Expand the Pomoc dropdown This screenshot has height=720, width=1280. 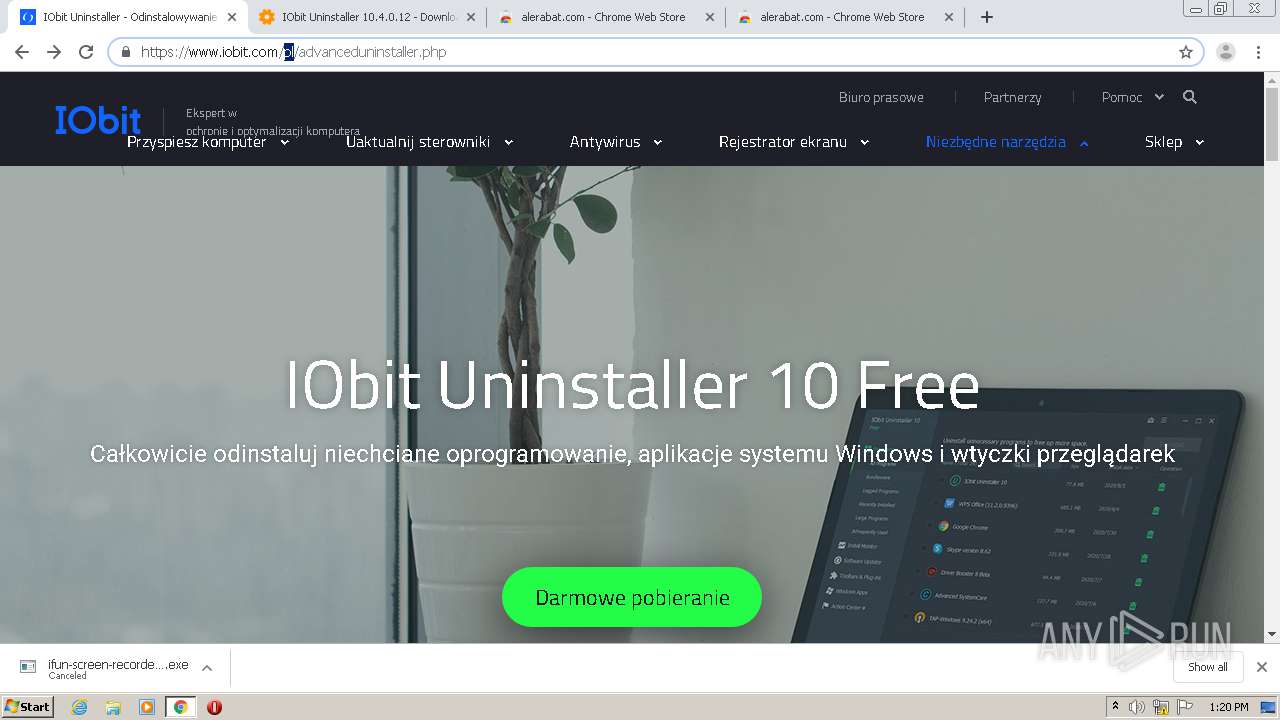click(x=1133, y=97)
